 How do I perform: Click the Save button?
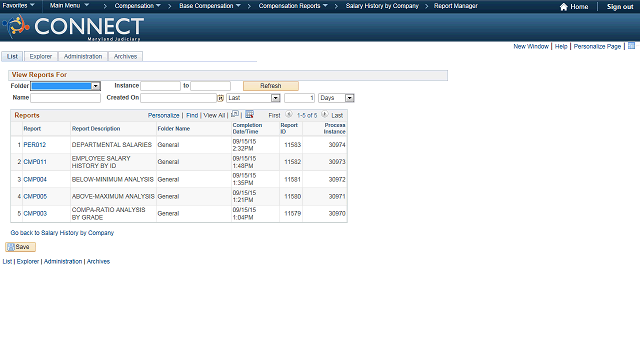[20, 247]
